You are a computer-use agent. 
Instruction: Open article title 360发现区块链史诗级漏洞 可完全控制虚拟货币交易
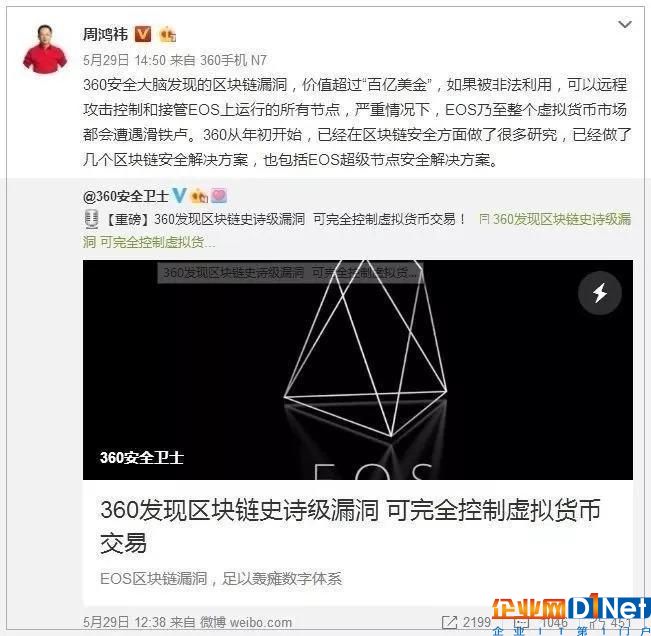tap(350, 526)
